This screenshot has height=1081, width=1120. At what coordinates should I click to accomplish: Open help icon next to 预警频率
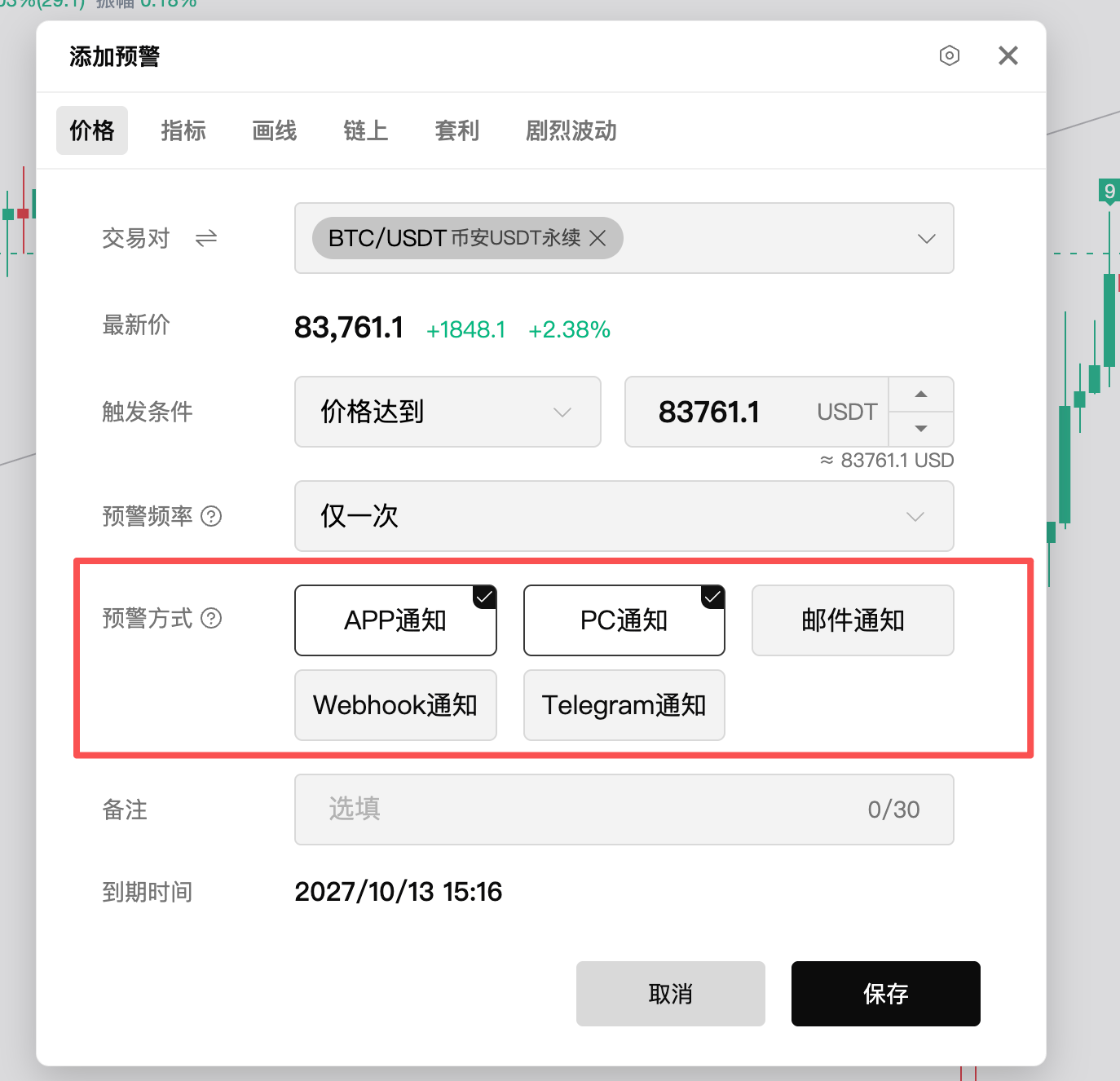point(211,516)
